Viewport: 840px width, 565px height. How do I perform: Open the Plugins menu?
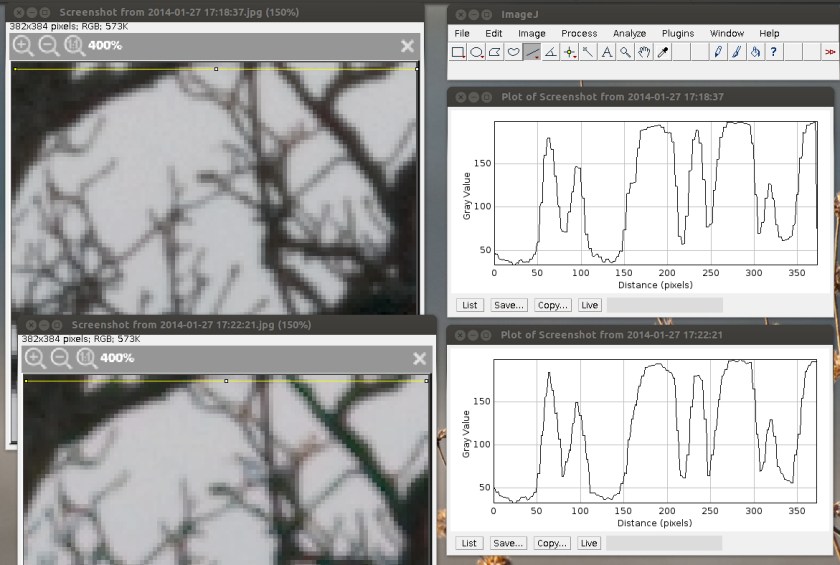point(678,33)
